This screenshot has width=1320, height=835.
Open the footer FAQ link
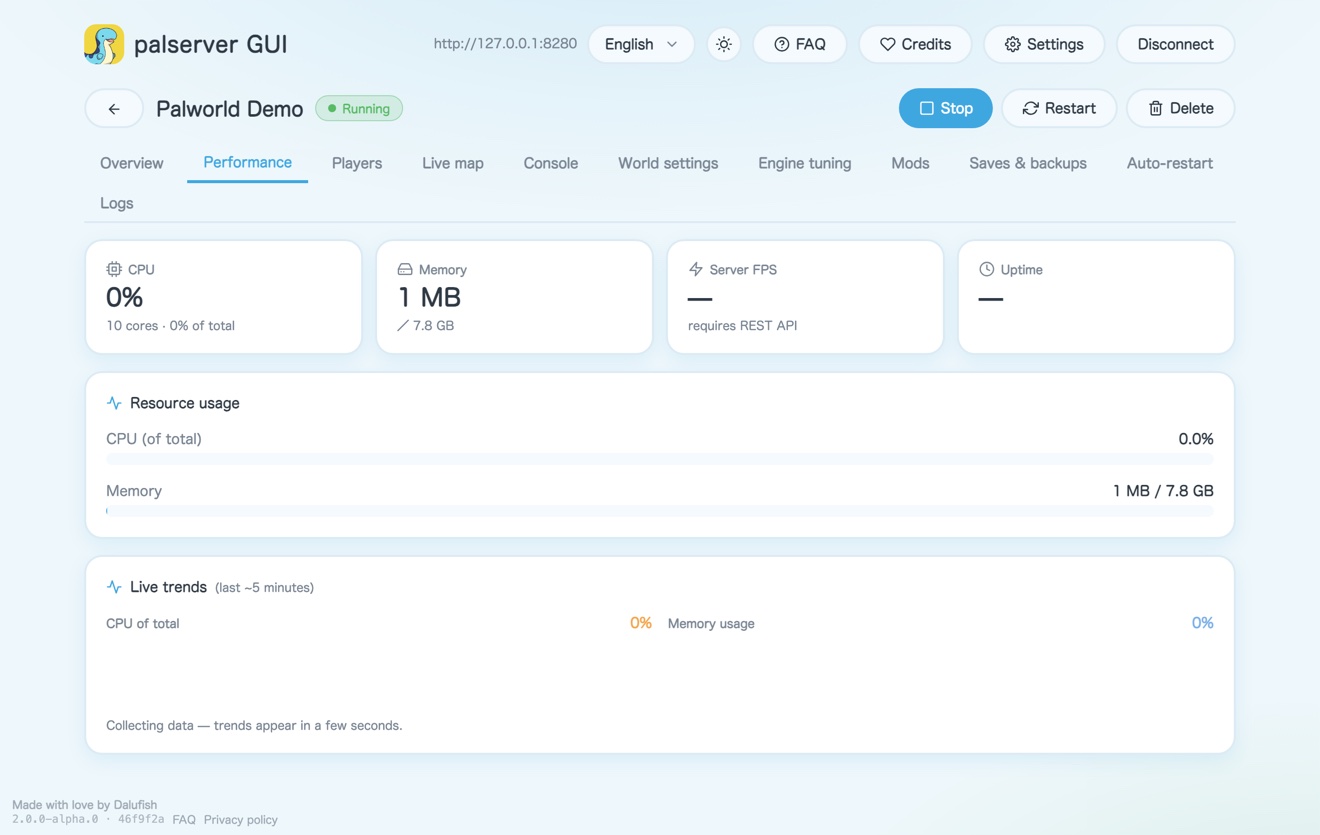(x=184, y=819)
